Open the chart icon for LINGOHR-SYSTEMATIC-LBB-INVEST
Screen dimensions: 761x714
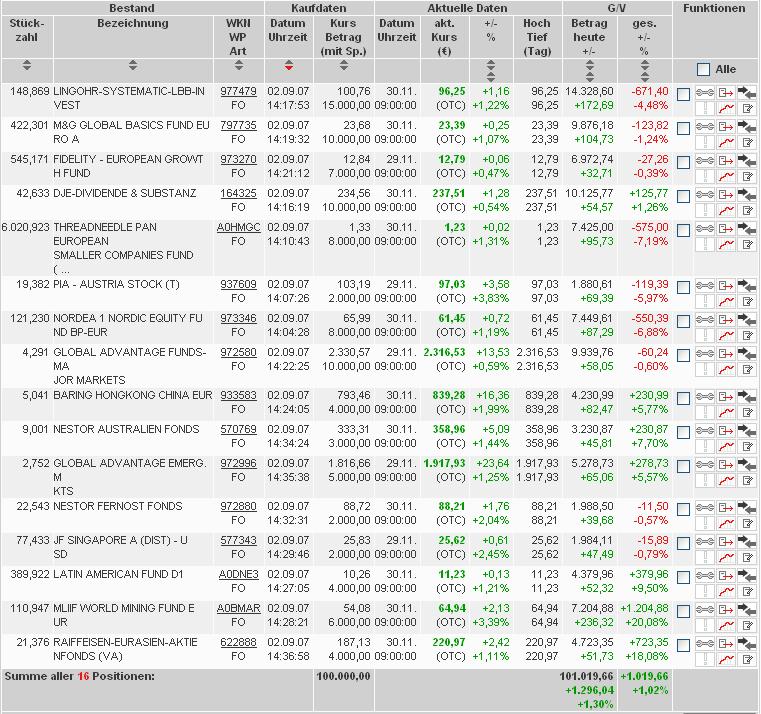coord(726,108)
